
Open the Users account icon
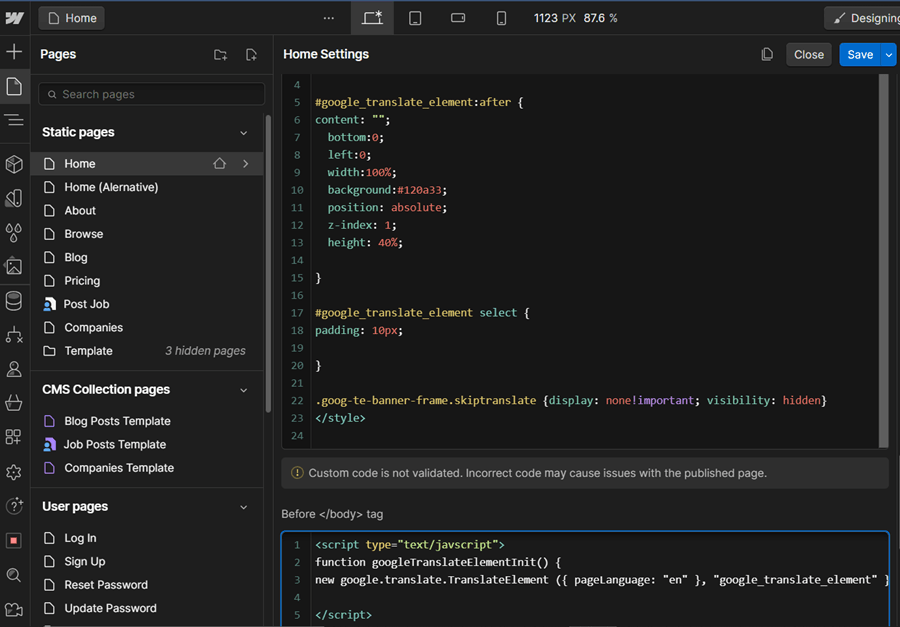coord(14,369)
